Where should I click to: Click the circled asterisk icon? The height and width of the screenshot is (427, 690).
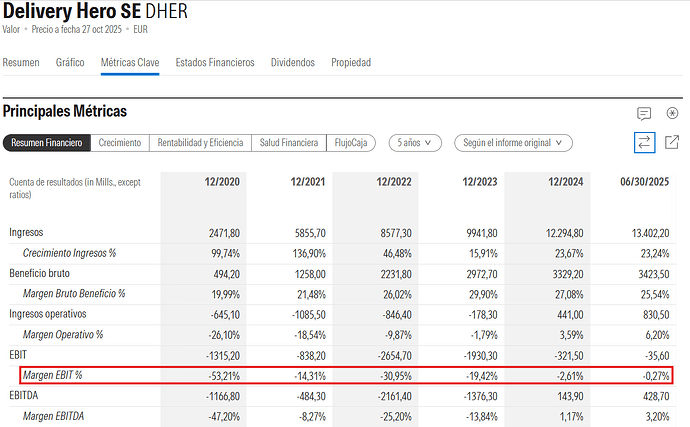pyautogui.click(x=672, y=113)
